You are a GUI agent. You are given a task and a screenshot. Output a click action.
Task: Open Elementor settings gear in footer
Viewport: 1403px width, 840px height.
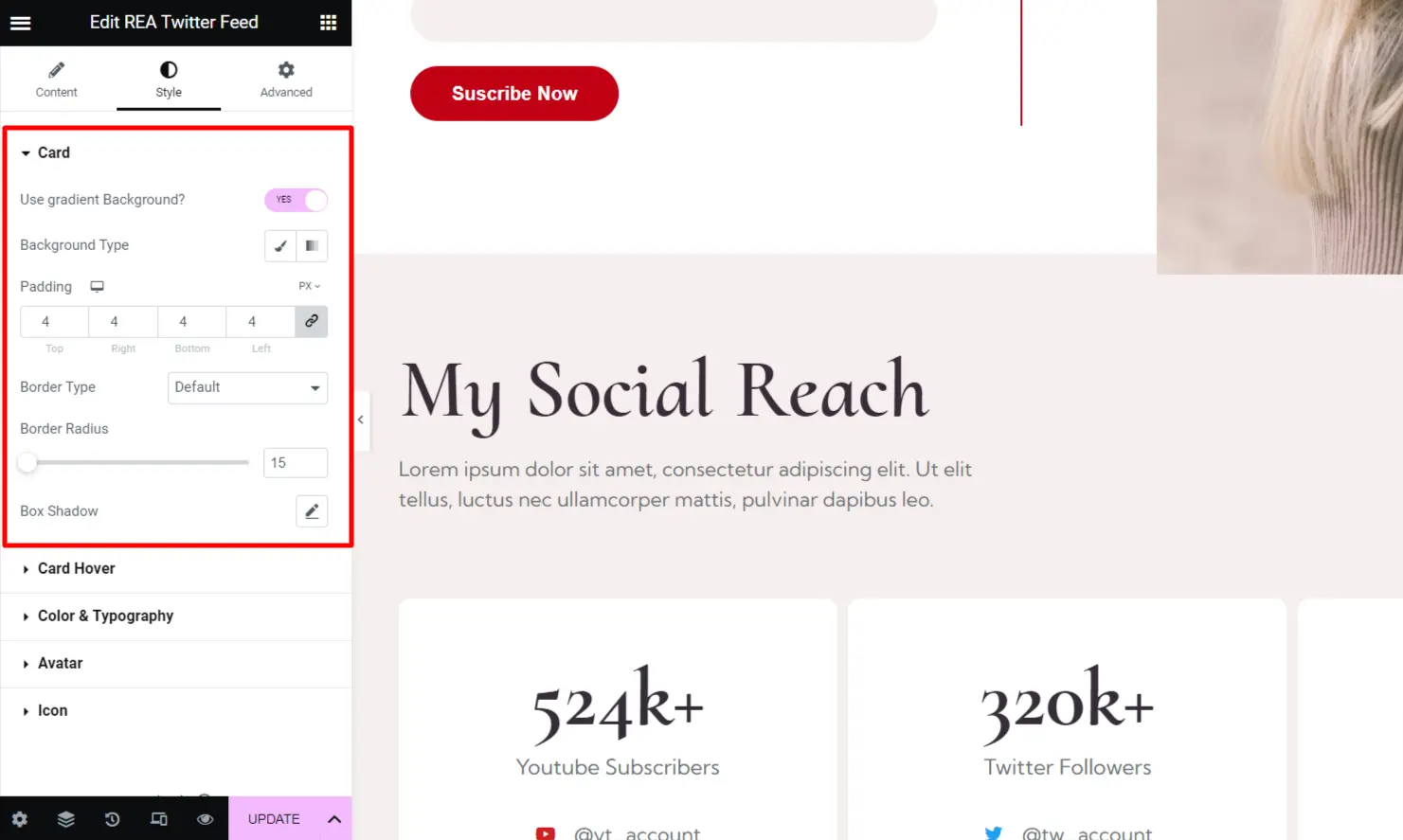19,819
